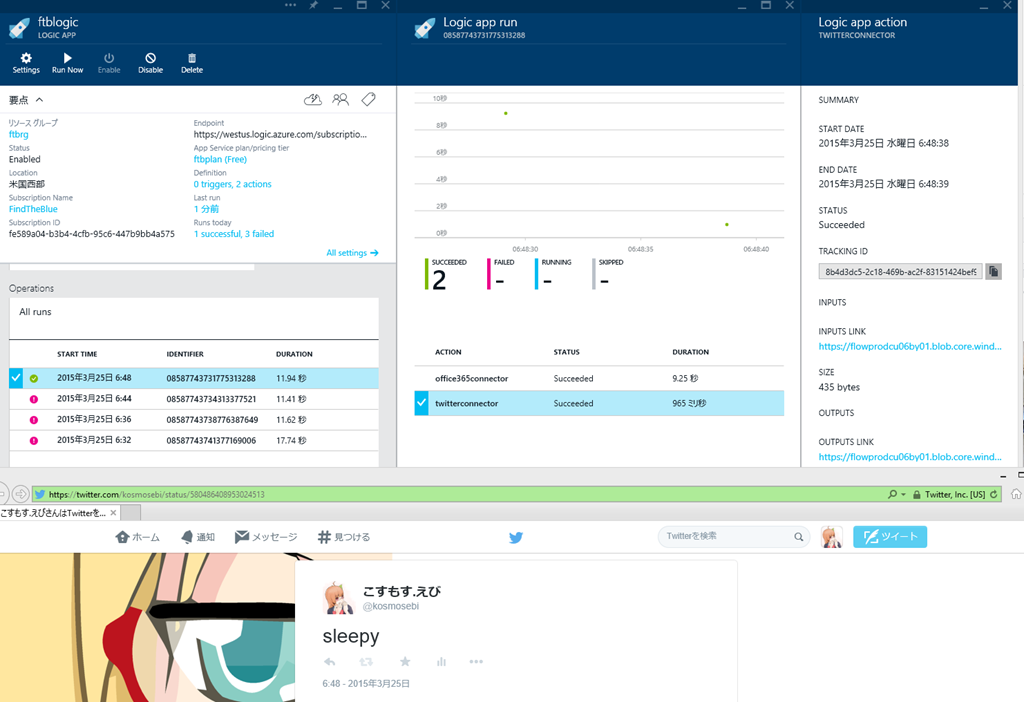
Task: Click the Twitter bird logo in navbar
Action: [516, 537]
